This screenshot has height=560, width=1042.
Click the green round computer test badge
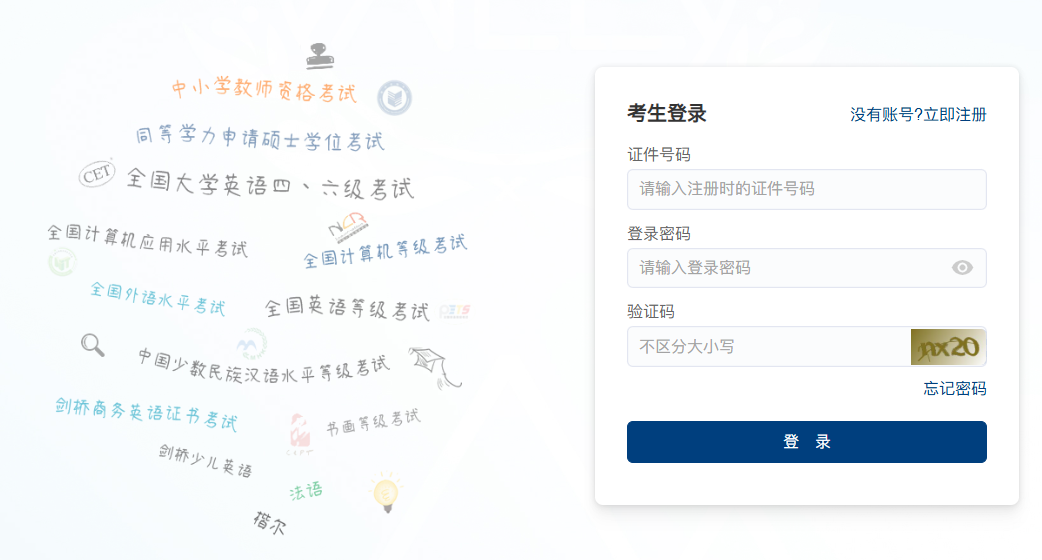(x=62, y=262)
